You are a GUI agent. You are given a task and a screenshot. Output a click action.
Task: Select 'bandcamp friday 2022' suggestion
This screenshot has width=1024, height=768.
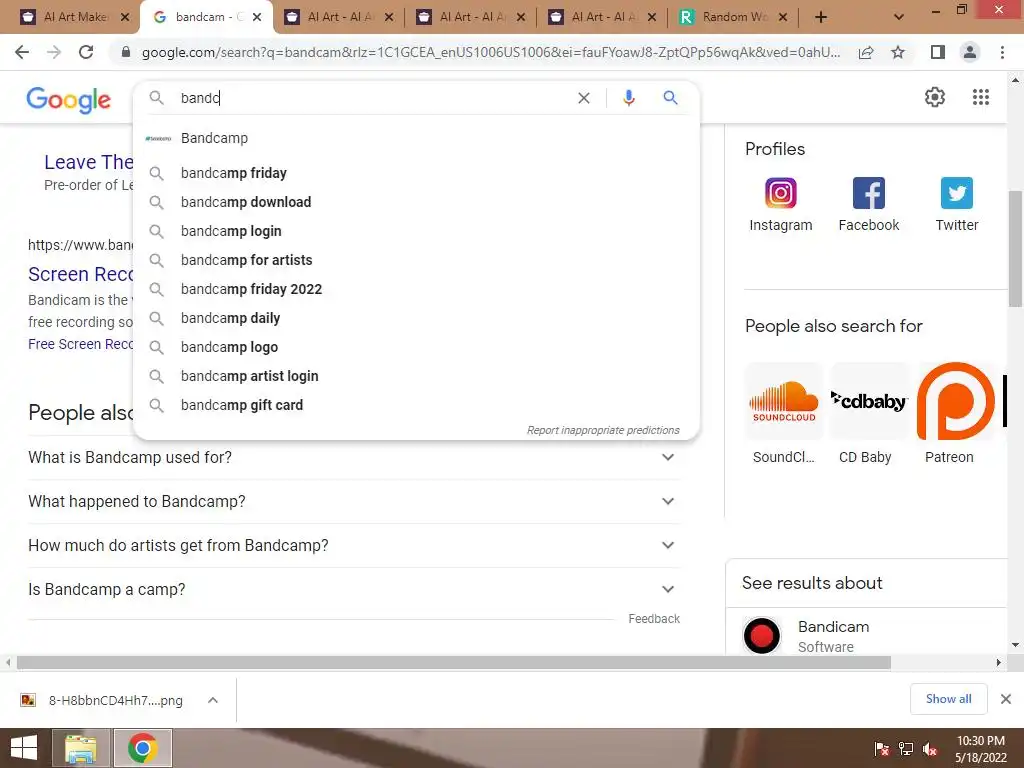(417, 289)
